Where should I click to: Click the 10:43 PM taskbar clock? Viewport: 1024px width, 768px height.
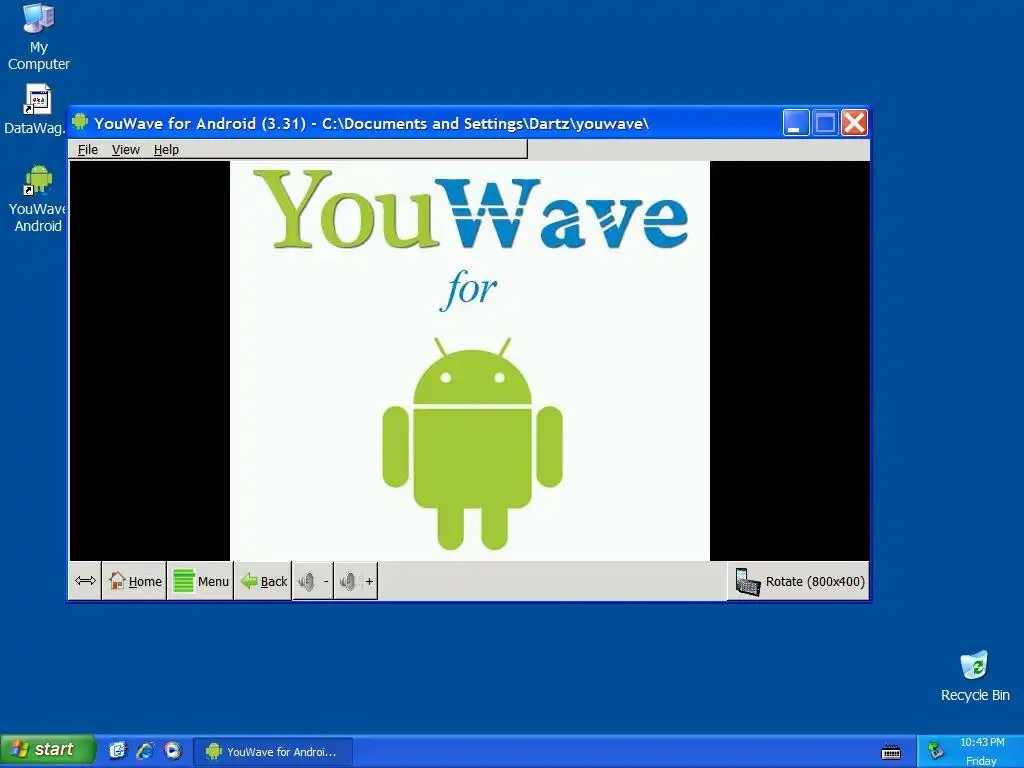[x=982, y=742]
